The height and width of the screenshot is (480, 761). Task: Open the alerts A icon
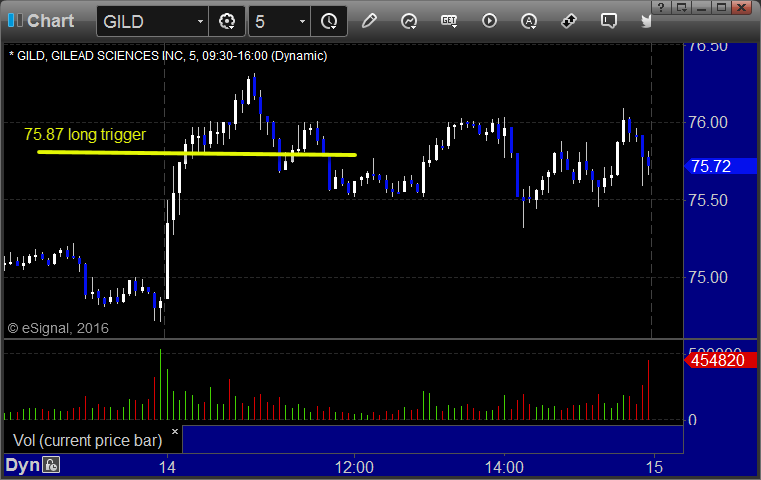(x=529, y=21)
